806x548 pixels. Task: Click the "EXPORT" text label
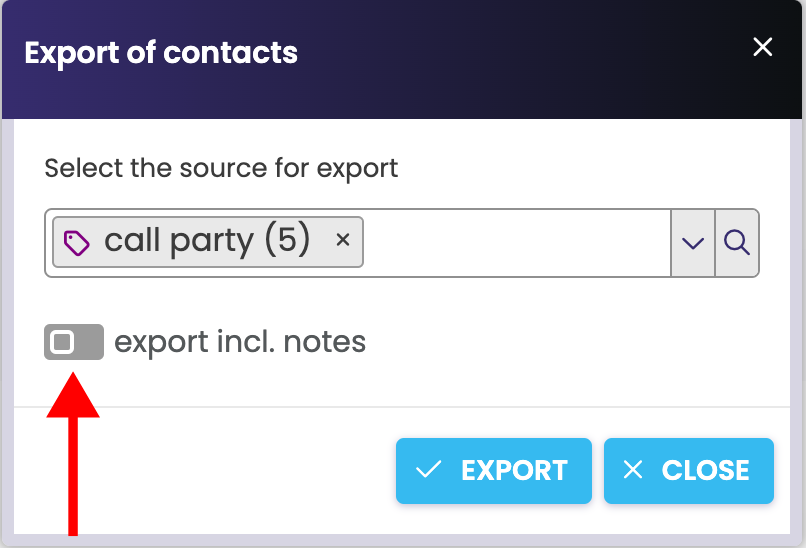coord(514,470)
